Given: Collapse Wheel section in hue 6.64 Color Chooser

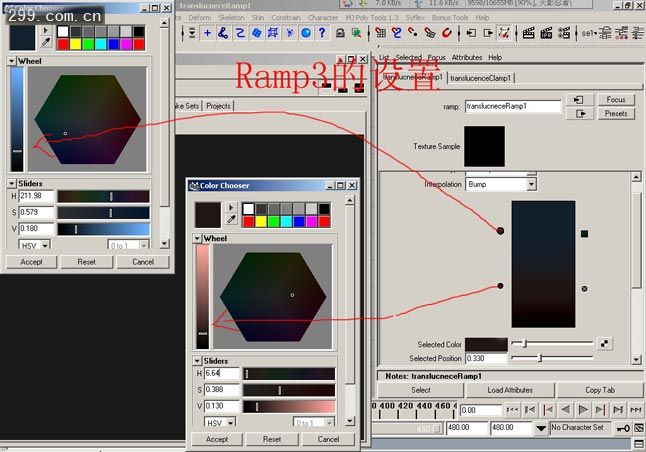Looking at the screenshot, I should (197, 238).
